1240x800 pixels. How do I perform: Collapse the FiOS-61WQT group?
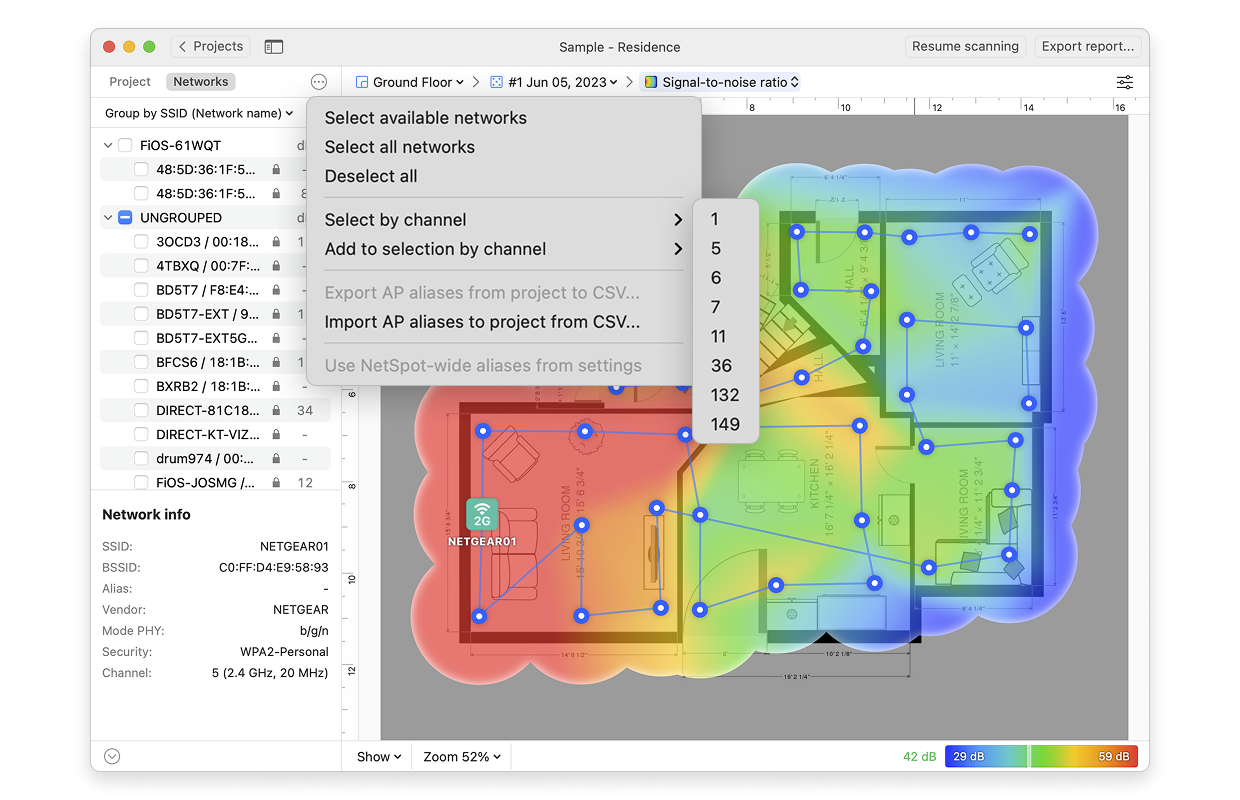(x=108, y=145)
